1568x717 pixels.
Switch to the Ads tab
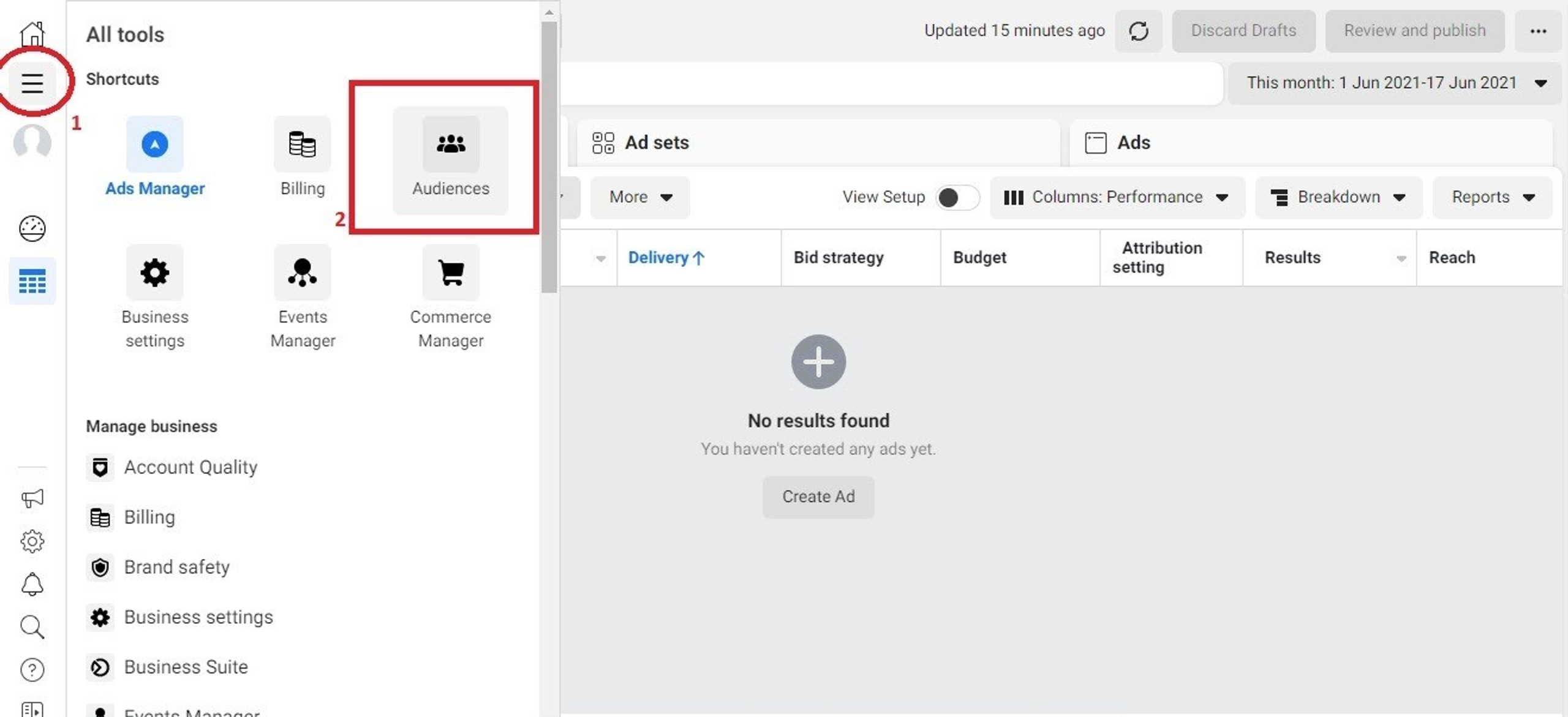(1133, 143)
